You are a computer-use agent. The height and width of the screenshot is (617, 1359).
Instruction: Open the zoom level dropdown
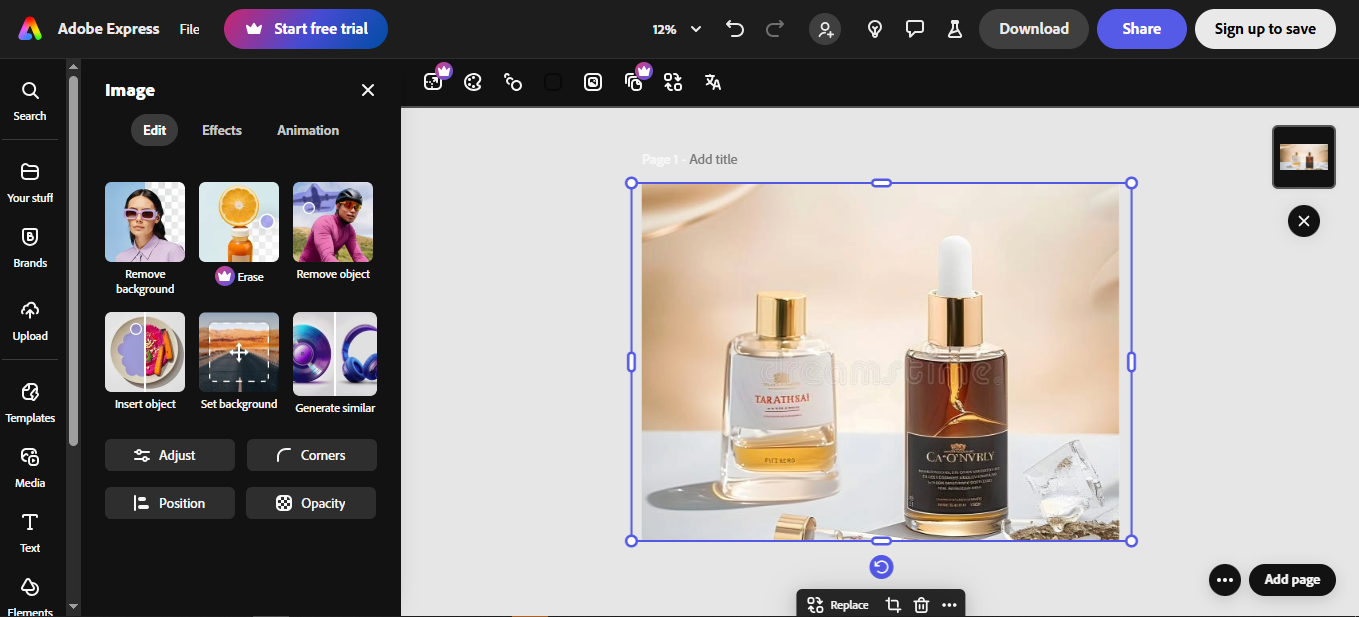tap(676, 29)
